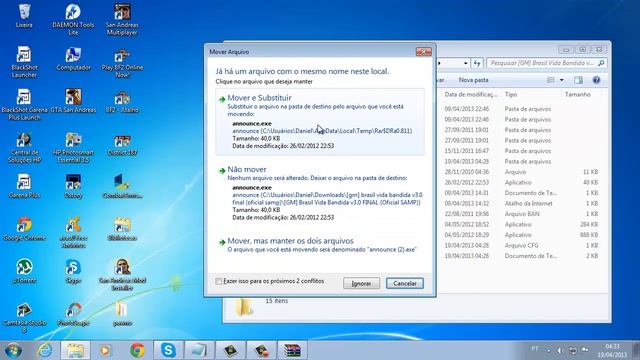640x360 pixels.
Task: Launch µTorrent desktop shortcut
Action: [x=24, y=271]
